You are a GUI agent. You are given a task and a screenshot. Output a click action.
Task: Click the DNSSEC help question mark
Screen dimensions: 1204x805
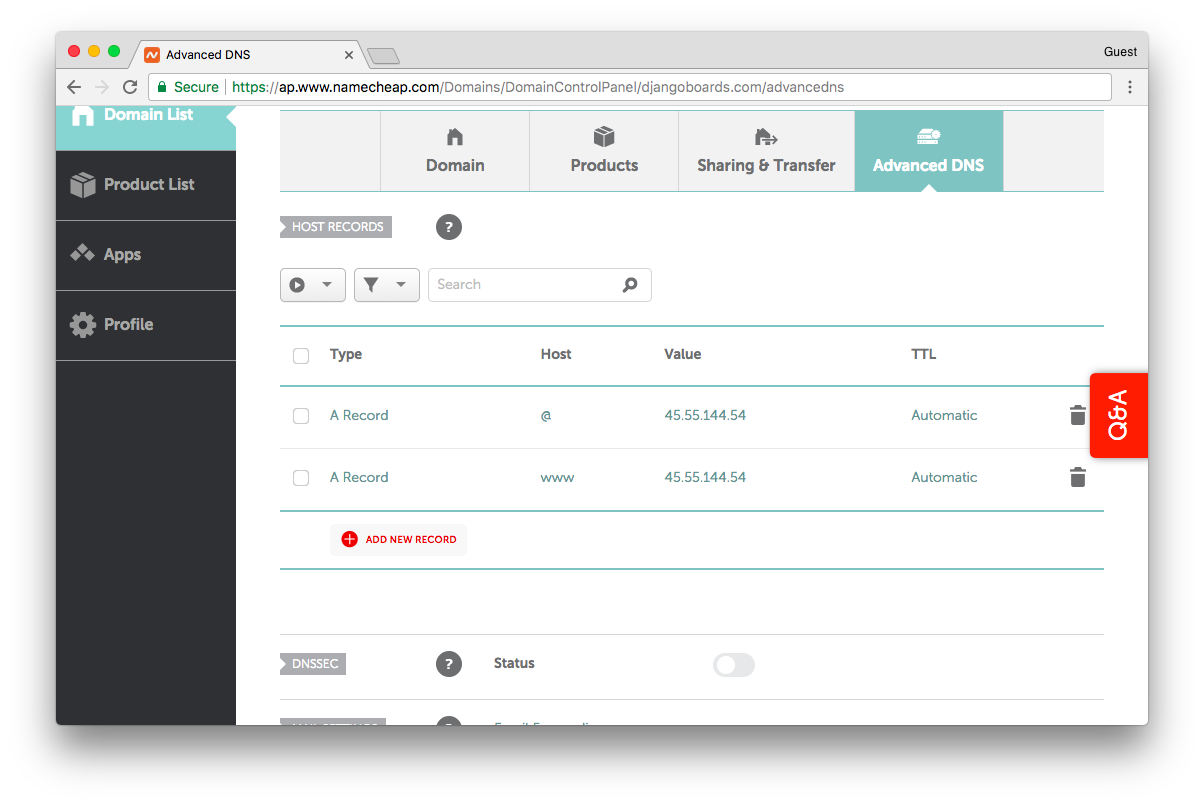tap(448, 664)
